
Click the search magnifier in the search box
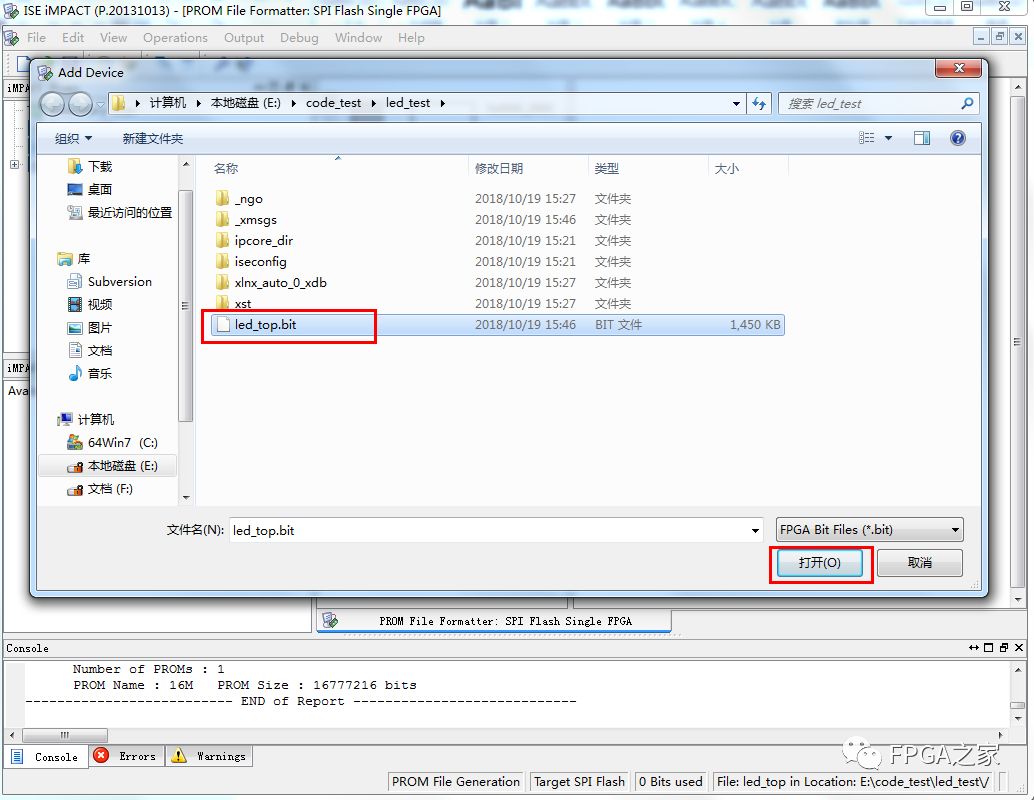[964, 103]
